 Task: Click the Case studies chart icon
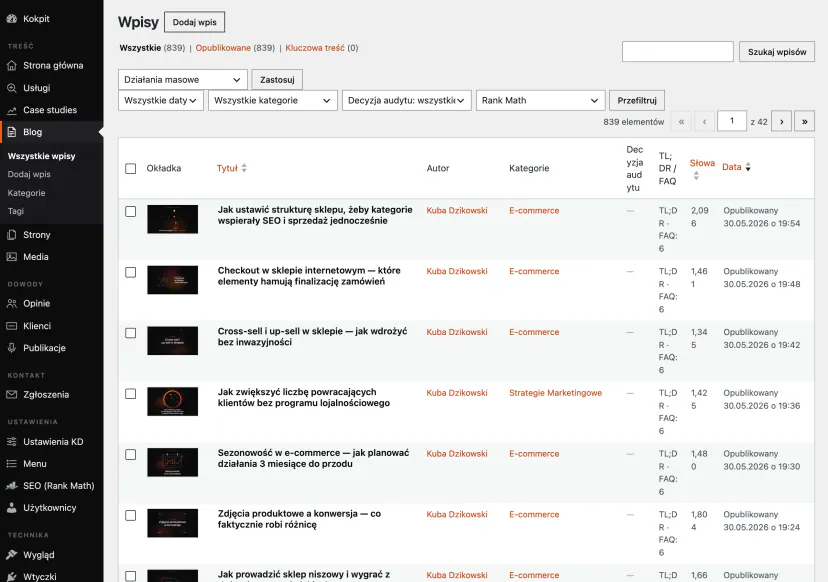pos(12,110)
